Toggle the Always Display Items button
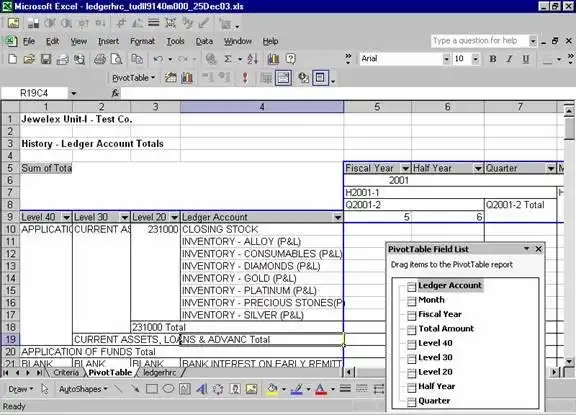The image size is (576, 415). click(x=283, y=78)
